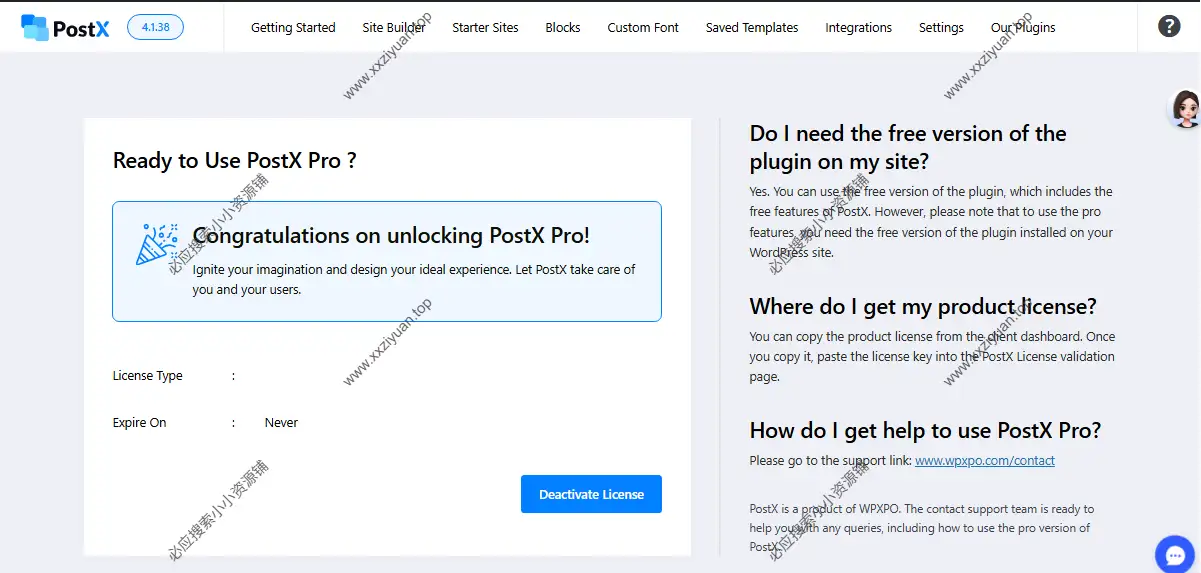Click the 'Where do I get my product license?' heading
Image resolution: width=1201 pixels, height=573 pixels.
point(923,306)
